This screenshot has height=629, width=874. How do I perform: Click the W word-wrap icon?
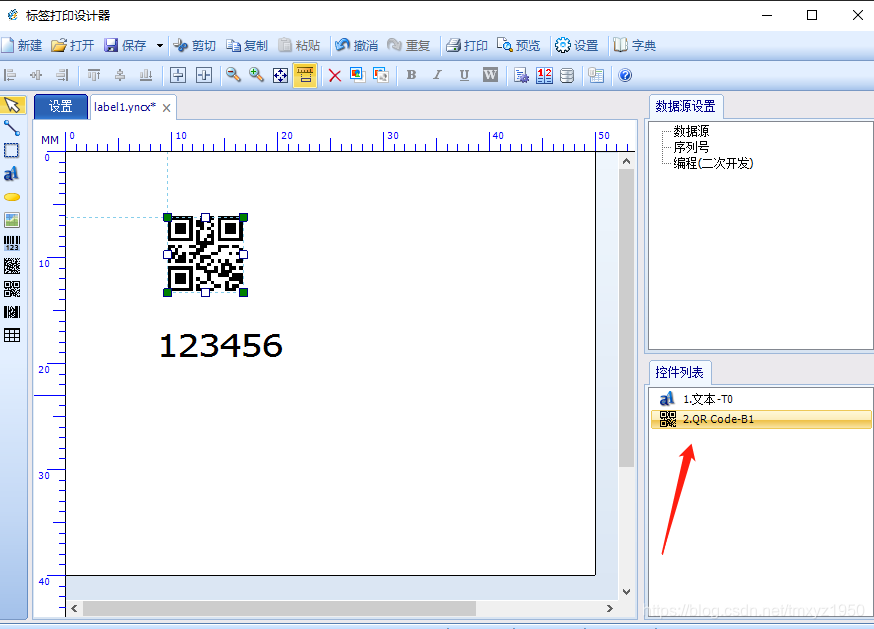pos(490,75)
